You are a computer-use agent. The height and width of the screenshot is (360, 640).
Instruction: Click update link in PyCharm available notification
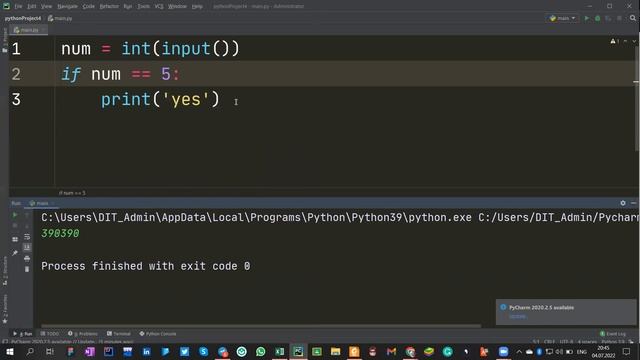(517, 317)
